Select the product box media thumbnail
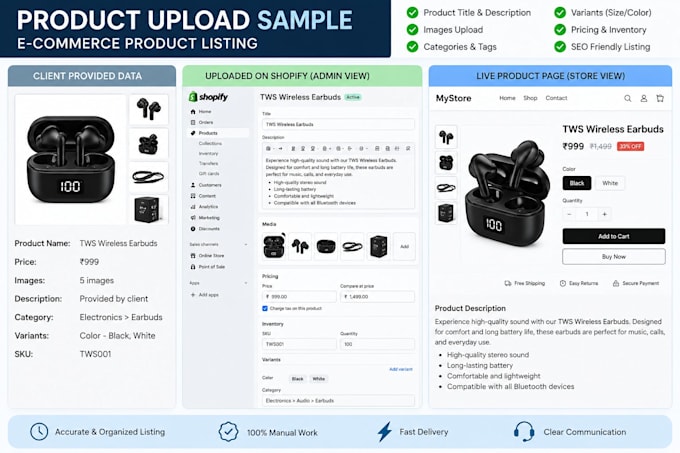Viewport: 680px width, 453px height. coord(378,246)
